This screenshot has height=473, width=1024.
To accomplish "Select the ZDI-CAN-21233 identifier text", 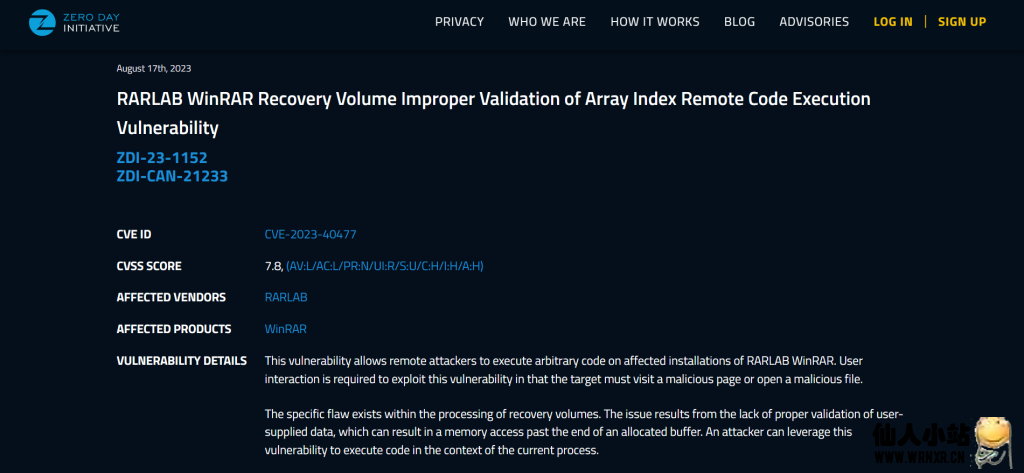I will coord(172,176).
